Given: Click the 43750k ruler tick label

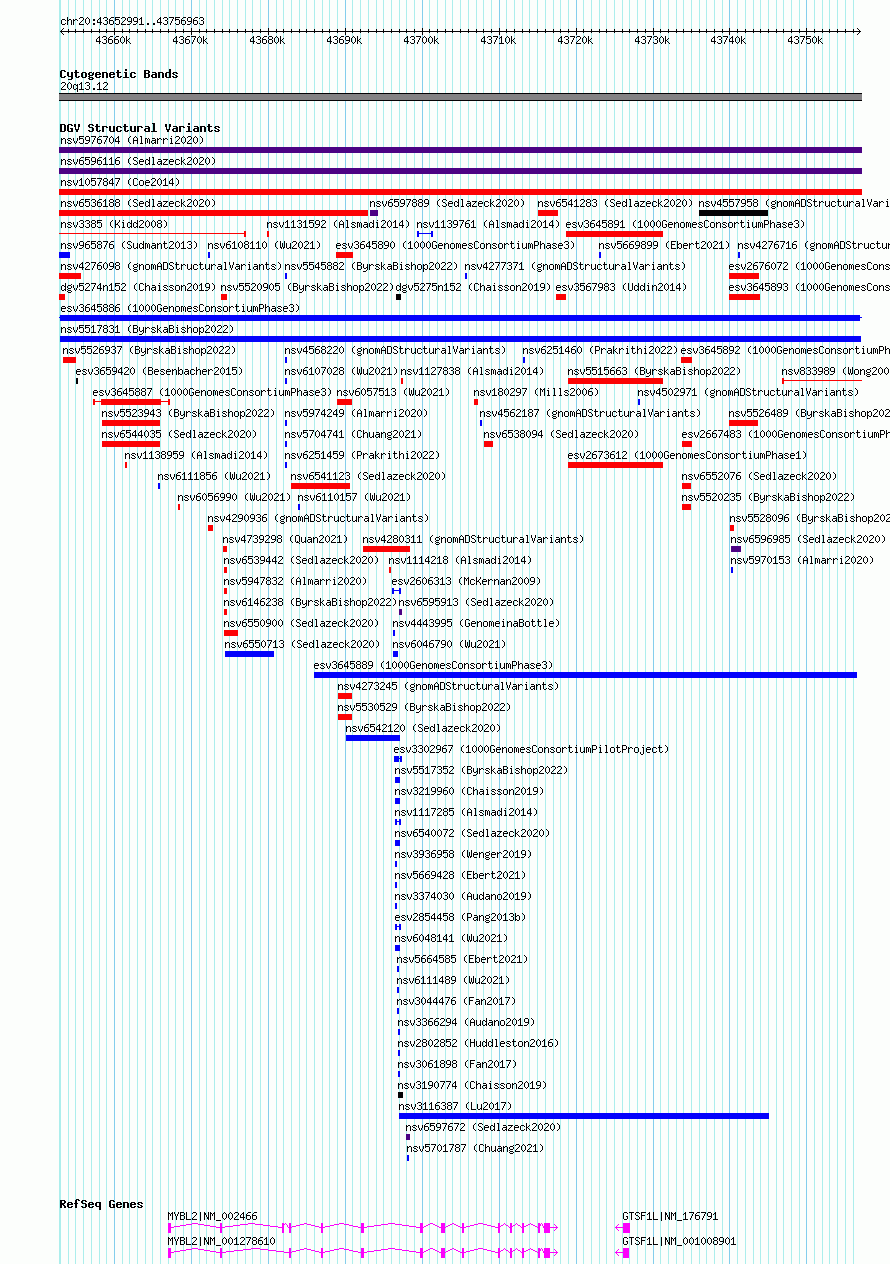Looking at the screenshot, I should click(805, 40).
